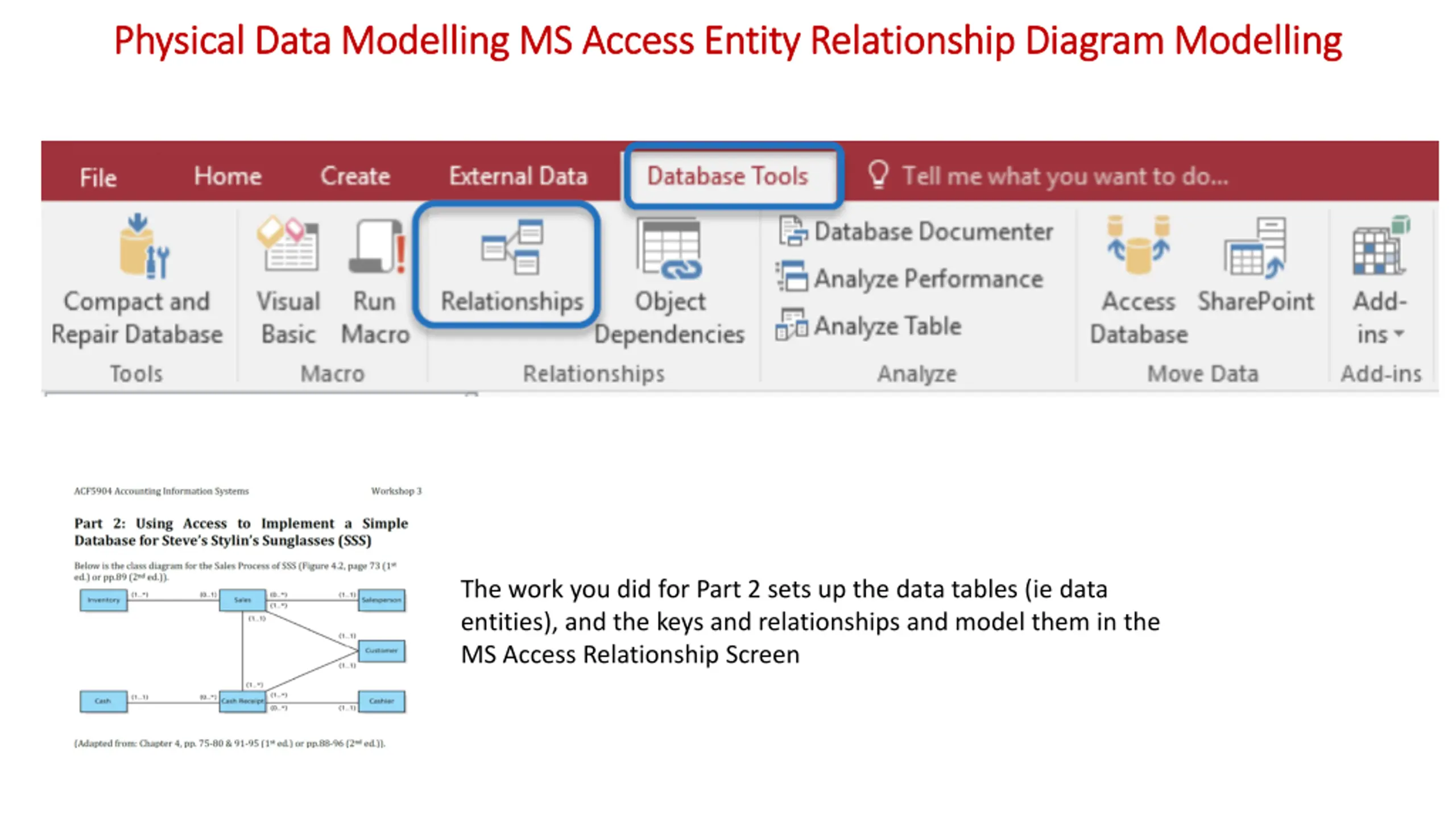Click the 'Move Data' group label
Image resolution: width=1456 pixels, height=819 pixels.
(x=1202, y=374)
